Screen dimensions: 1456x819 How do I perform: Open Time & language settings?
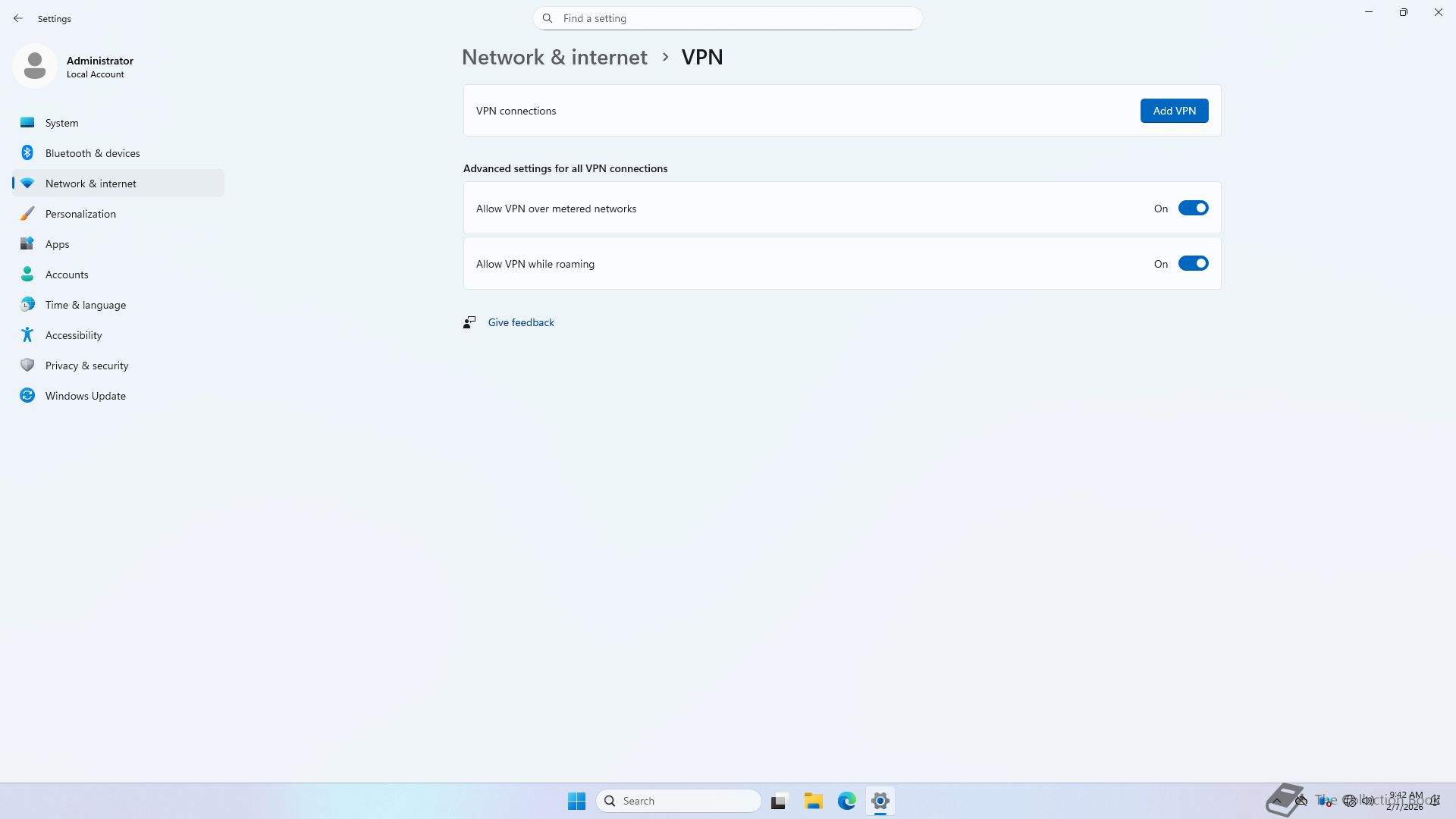85,305
